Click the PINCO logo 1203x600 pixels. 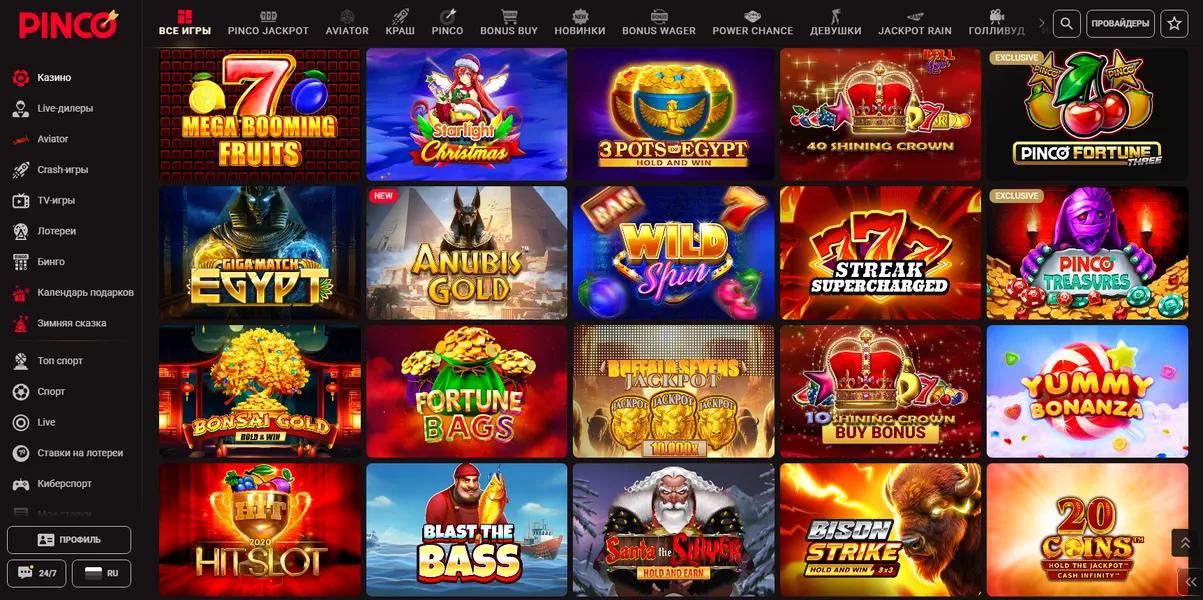click(67, 23)
